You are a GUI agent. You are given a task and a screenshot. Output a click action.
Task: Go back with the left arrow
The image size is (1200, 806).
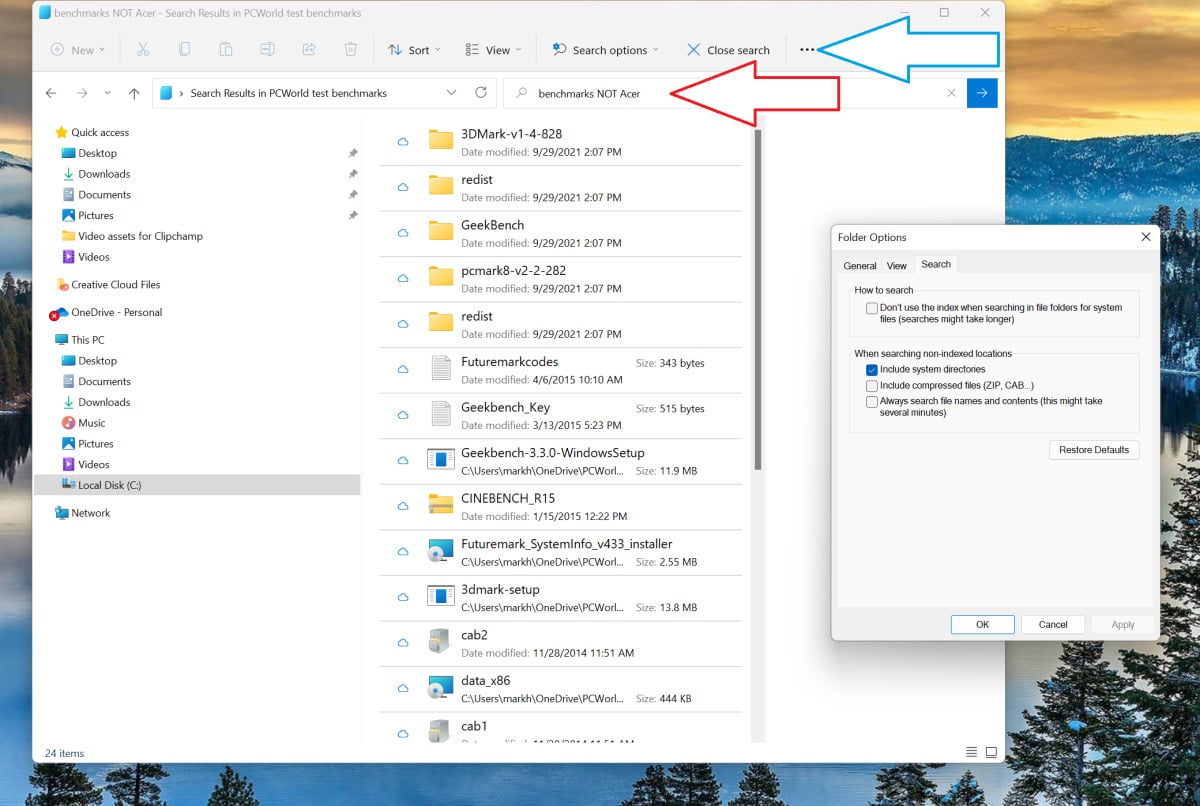click(51, 93)
